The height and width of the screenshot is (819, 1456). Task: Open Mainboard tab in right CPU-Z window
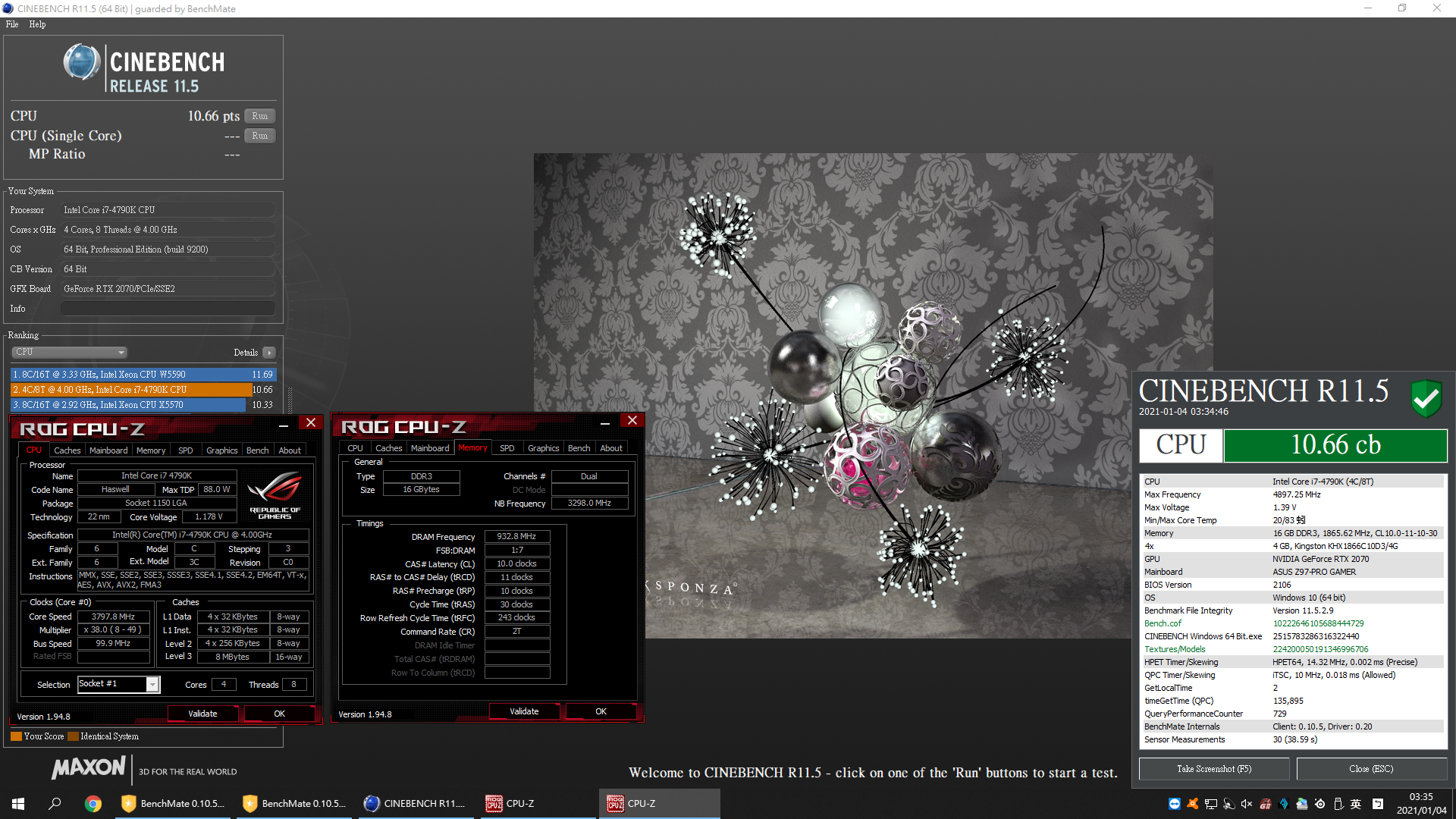tap(430, 448)
